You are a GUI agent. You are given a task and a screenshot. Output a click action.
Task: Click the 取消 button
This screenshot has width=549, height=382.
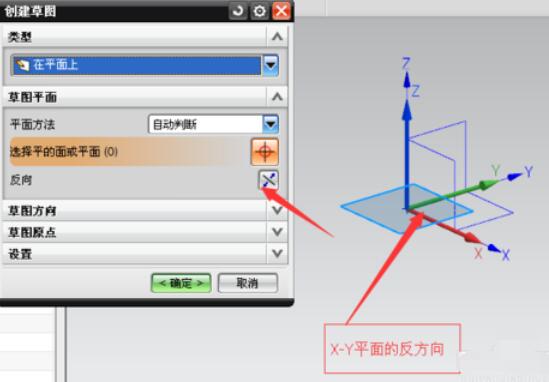pyautogui.click(x=248, y=283)
